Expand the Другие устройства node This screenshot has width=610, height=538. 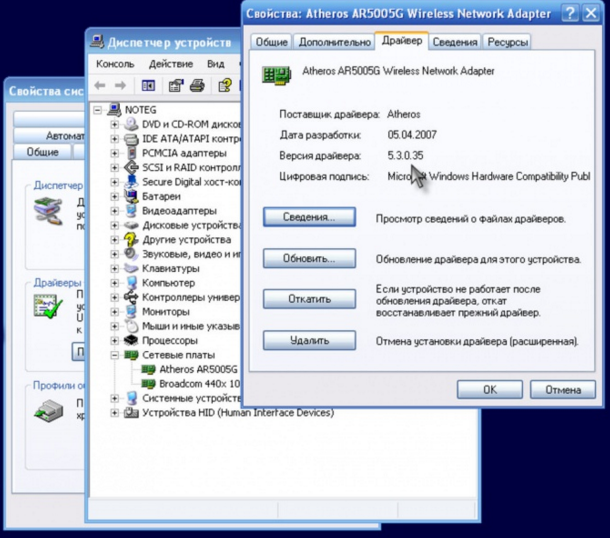114,240
